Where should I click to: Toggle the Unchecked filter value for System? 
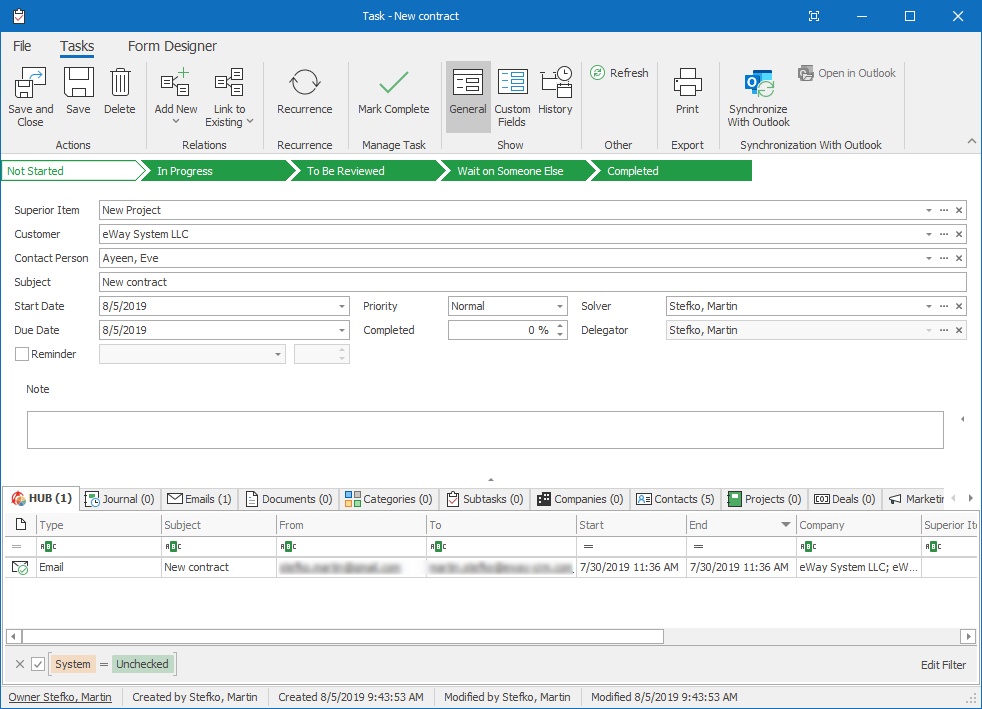pyautogui.click(x=142, y=664)
